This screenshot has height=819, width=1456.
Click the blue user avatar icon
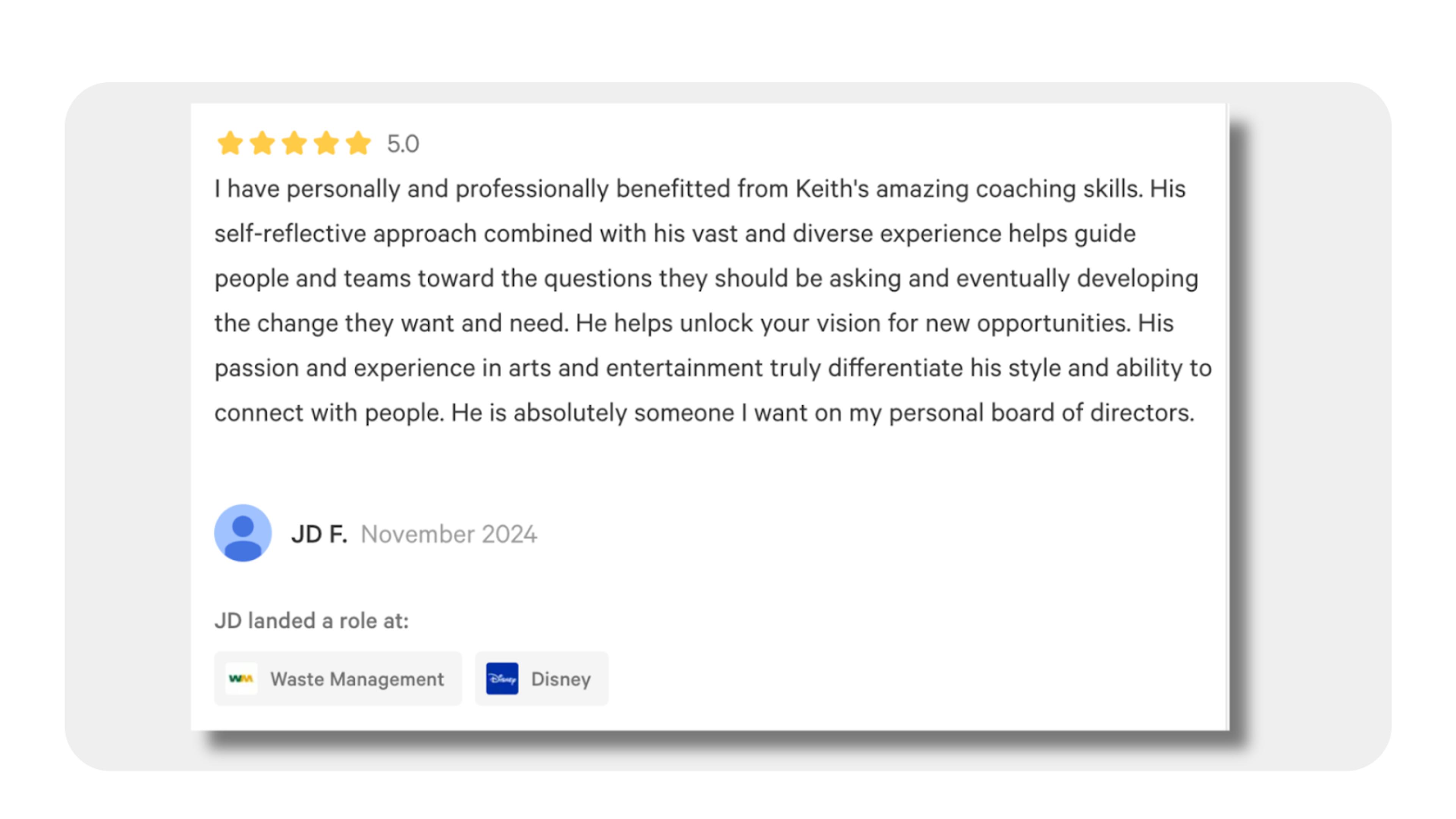coord(243,533)
